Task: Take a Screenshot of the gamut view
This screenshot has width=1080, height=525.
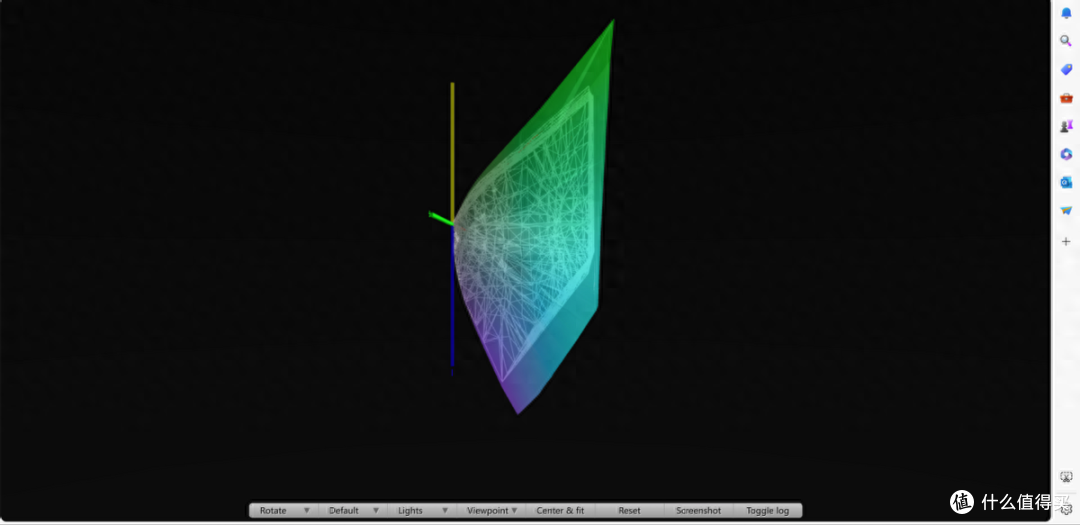Action: [698, 511]
